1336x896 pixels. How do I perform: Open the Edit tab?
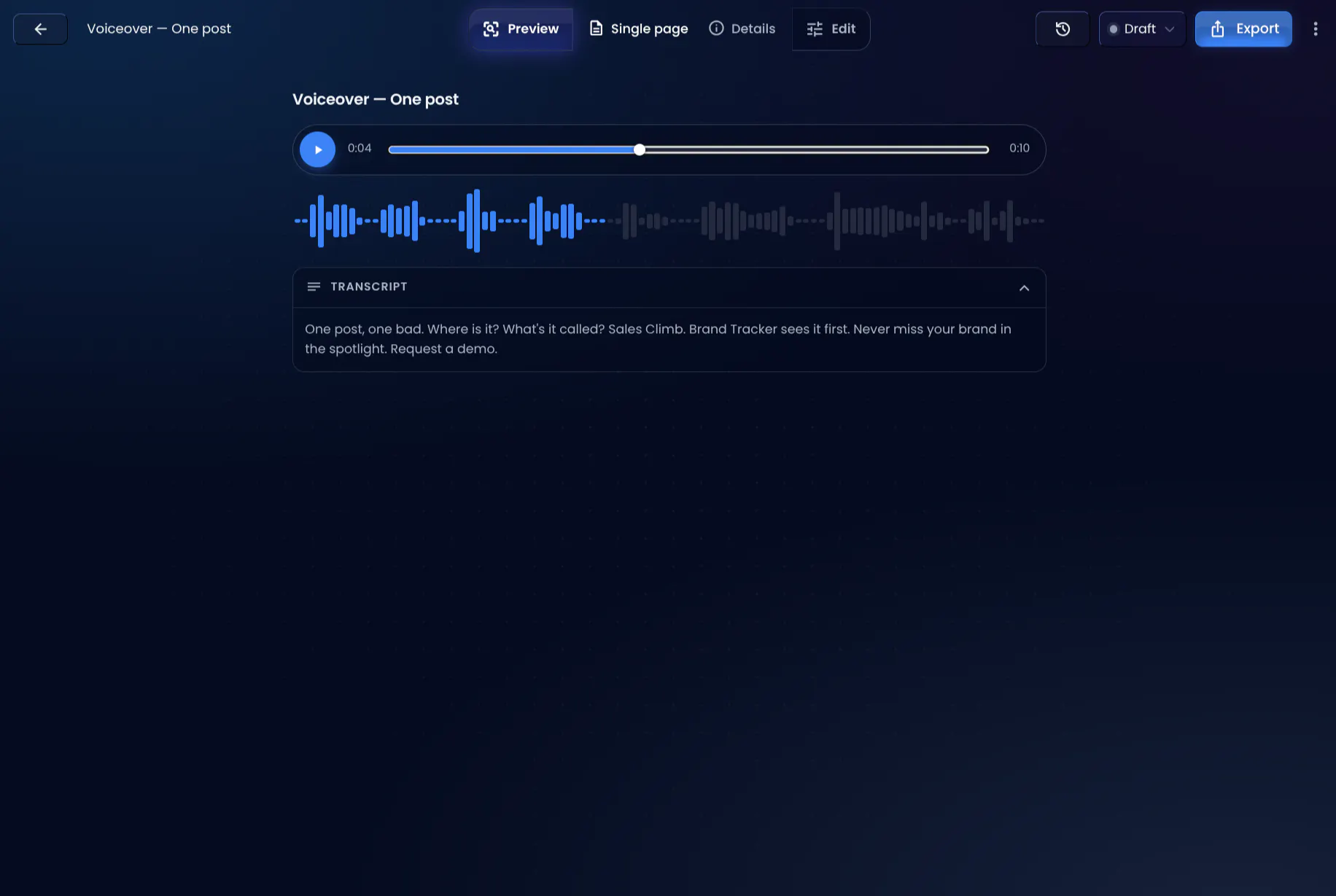(x=831, y=29)
